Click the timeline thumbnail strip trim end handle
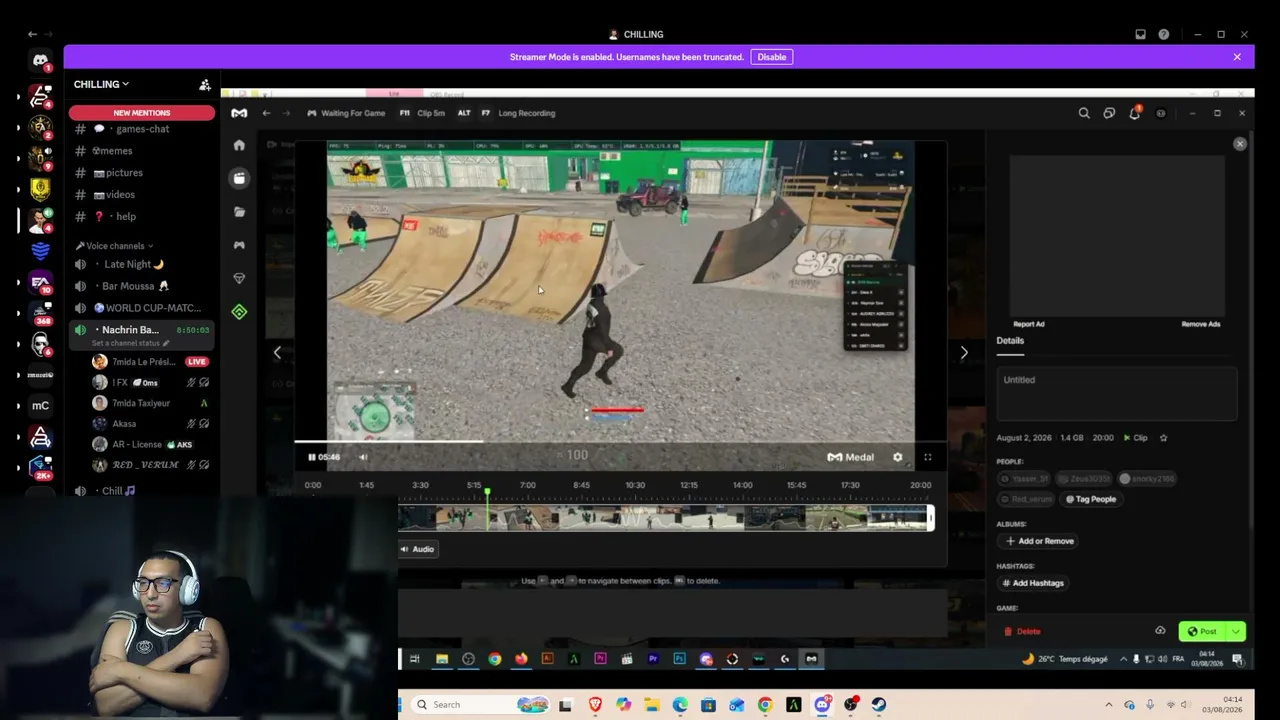The height and width of the screenshot is (720, 1280). point(930,517)
